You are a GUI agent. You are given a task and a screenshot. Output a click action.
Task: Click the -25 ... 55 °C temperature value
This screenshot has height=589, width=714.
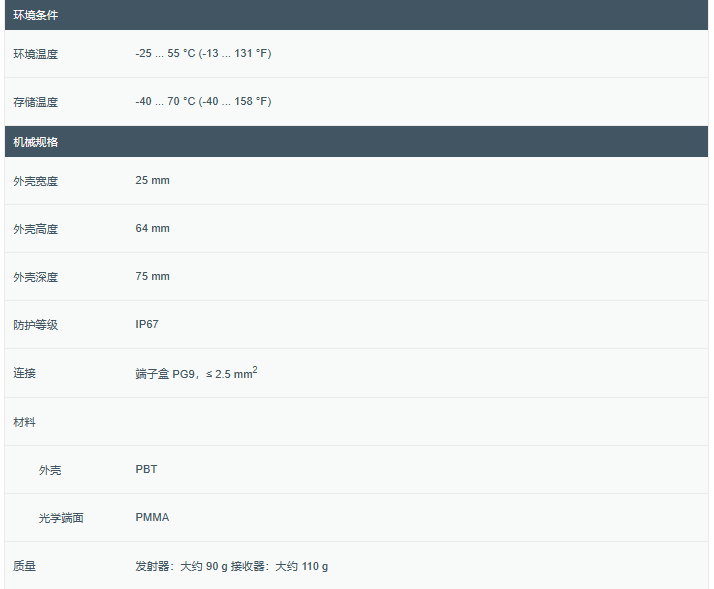point(203,53)
